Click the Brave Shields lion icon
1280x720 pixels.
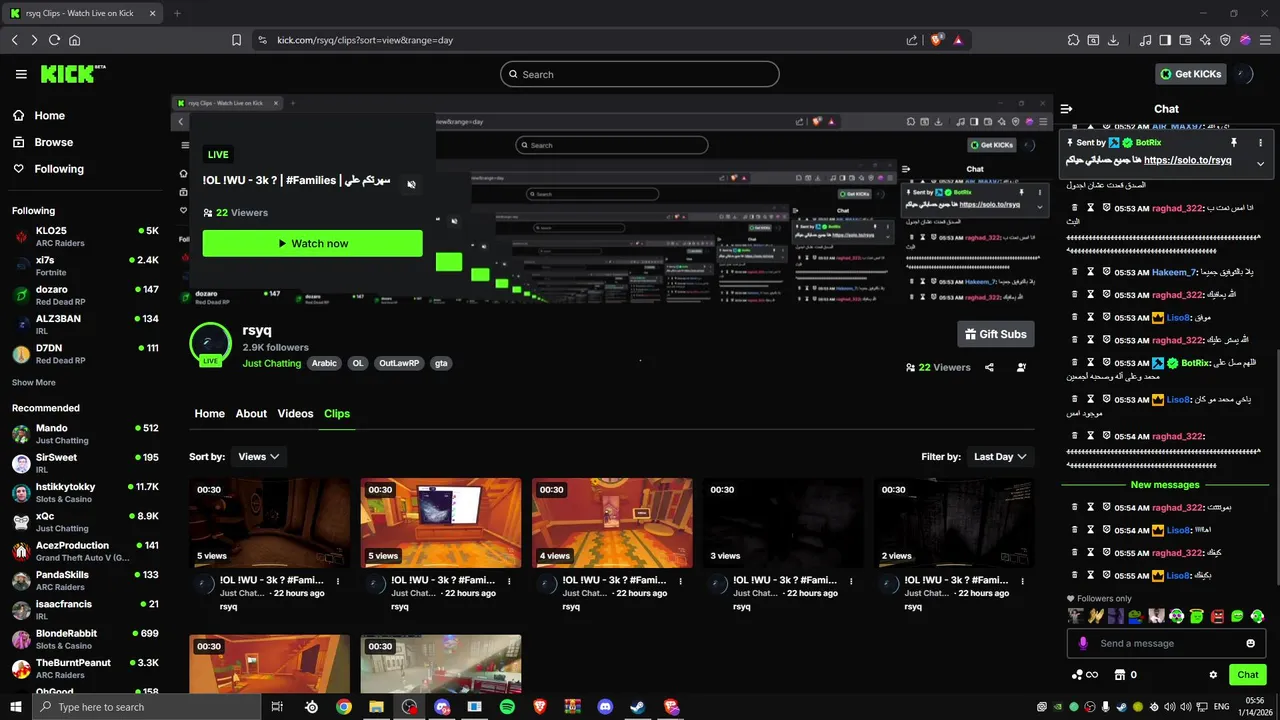pos(937,40)
